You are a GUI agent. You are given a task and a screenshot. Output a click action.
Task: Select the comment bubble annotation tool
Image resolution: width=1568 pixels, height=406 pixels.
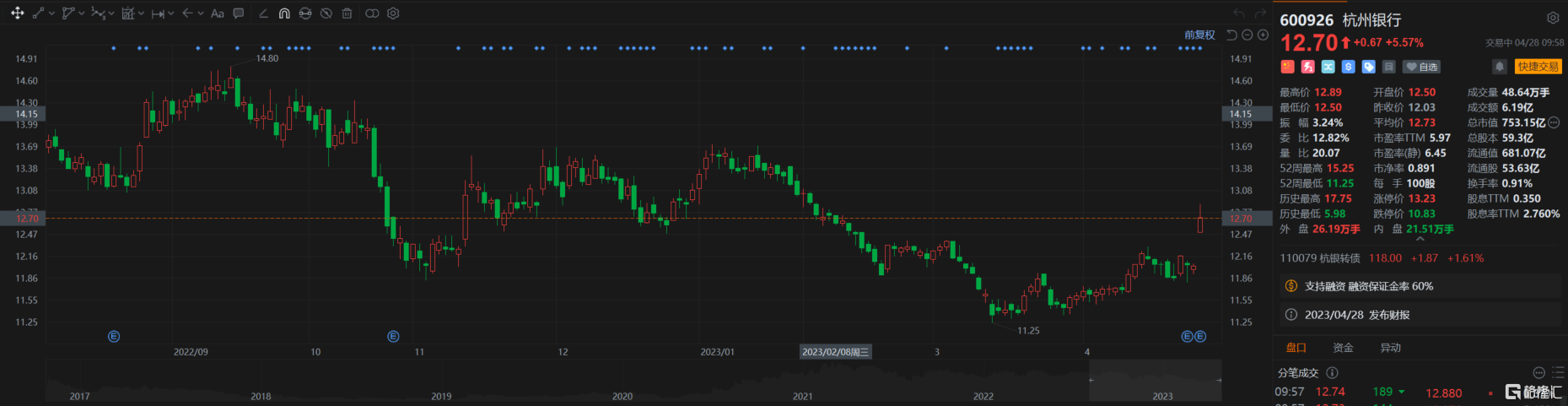pos(239,14)
